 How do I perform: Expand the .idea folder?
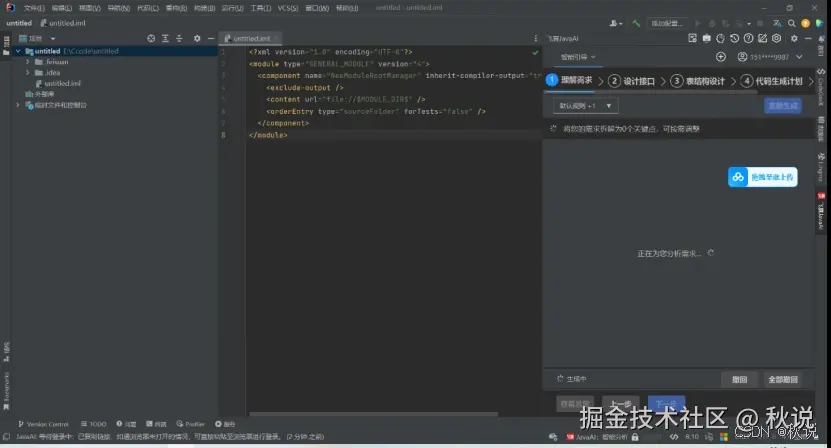28,73
